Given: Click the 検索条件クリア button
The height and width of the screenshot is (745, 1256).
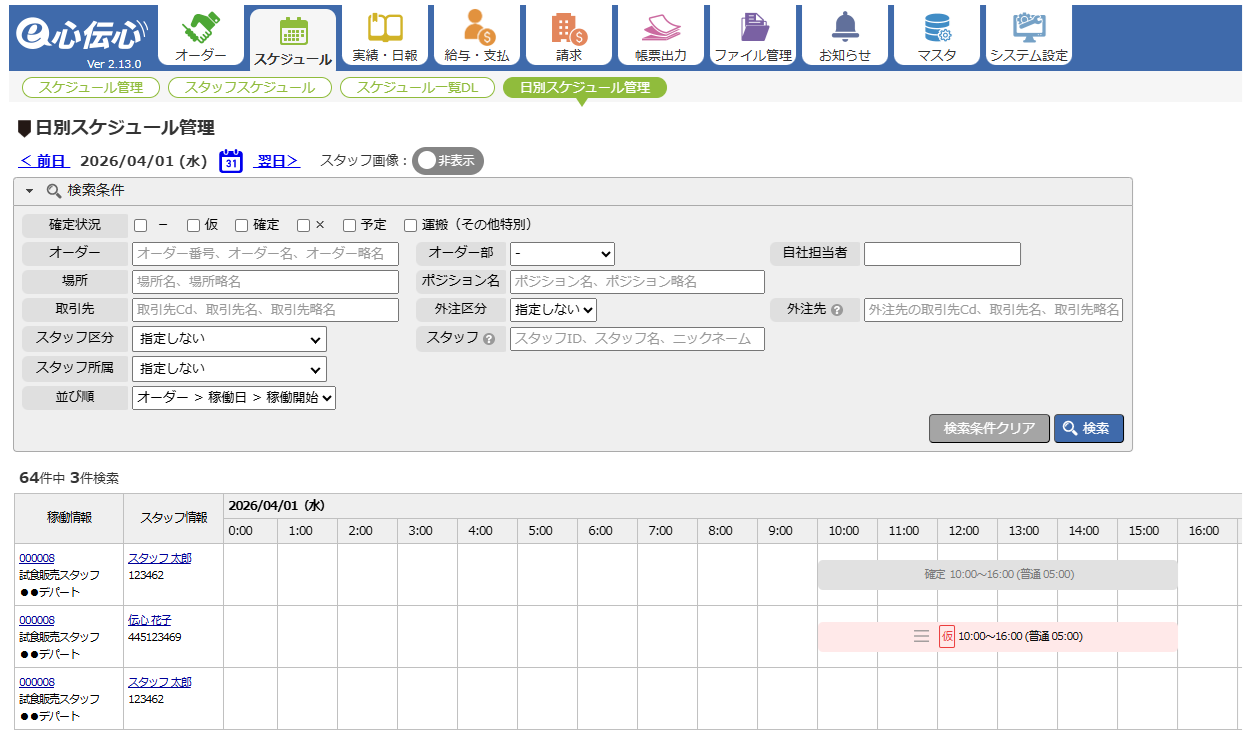Looking at the screenshot, I should pos(989,428).
